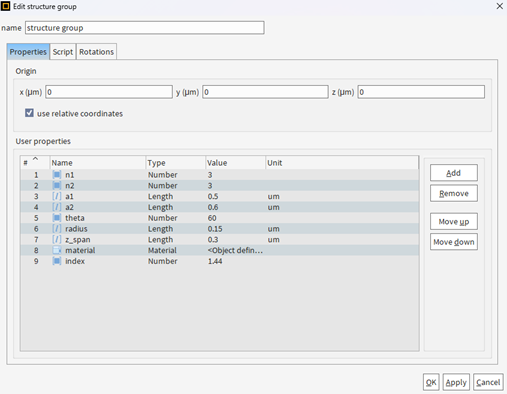Click the Move up button
Image resolution: width=507 pixels, height=394 pixels.
tap(454, 221)
